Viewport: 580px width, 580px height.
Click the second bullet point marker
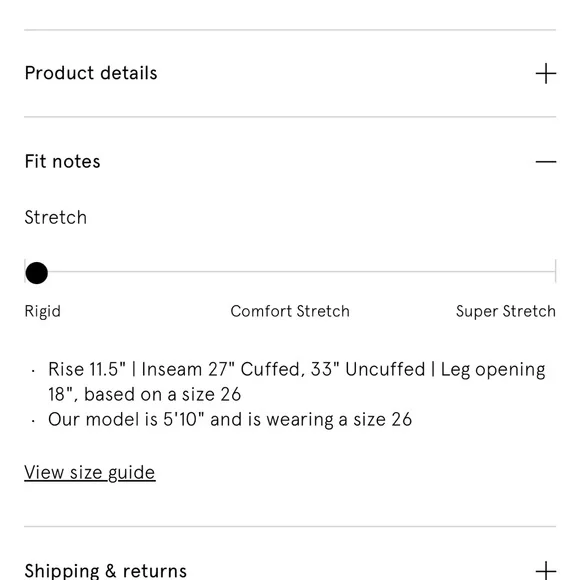[x=33, y=421]
